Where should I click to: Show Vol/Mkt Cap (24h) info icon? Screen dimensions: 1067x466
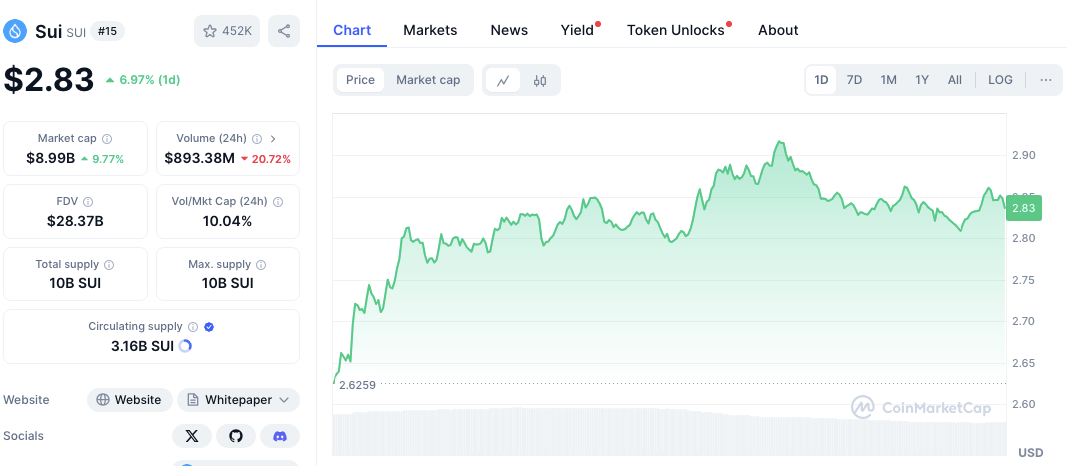click(x=278, y=202)
